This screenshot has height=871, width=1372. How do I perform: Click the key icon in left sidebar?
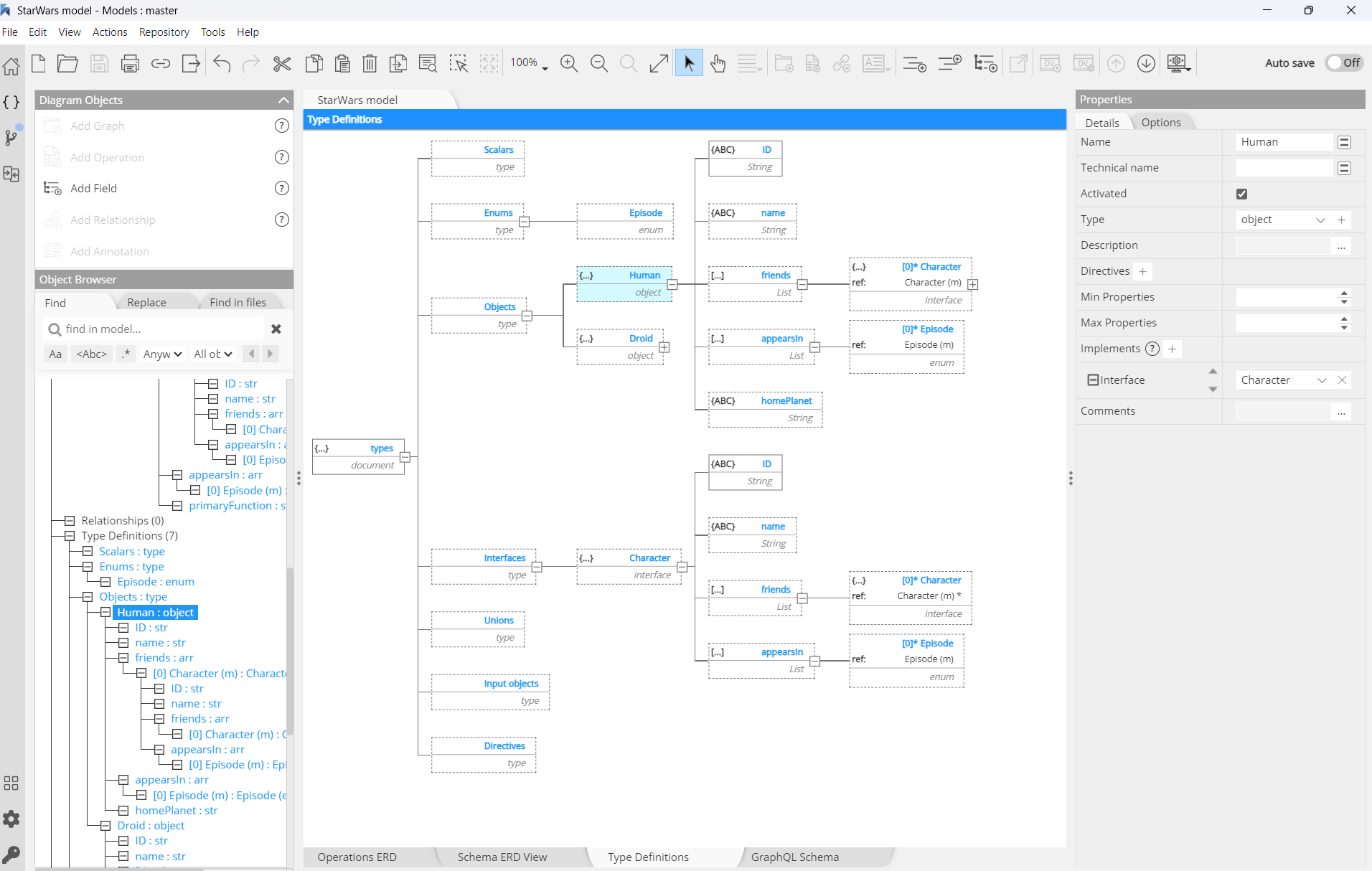point(11,854)
